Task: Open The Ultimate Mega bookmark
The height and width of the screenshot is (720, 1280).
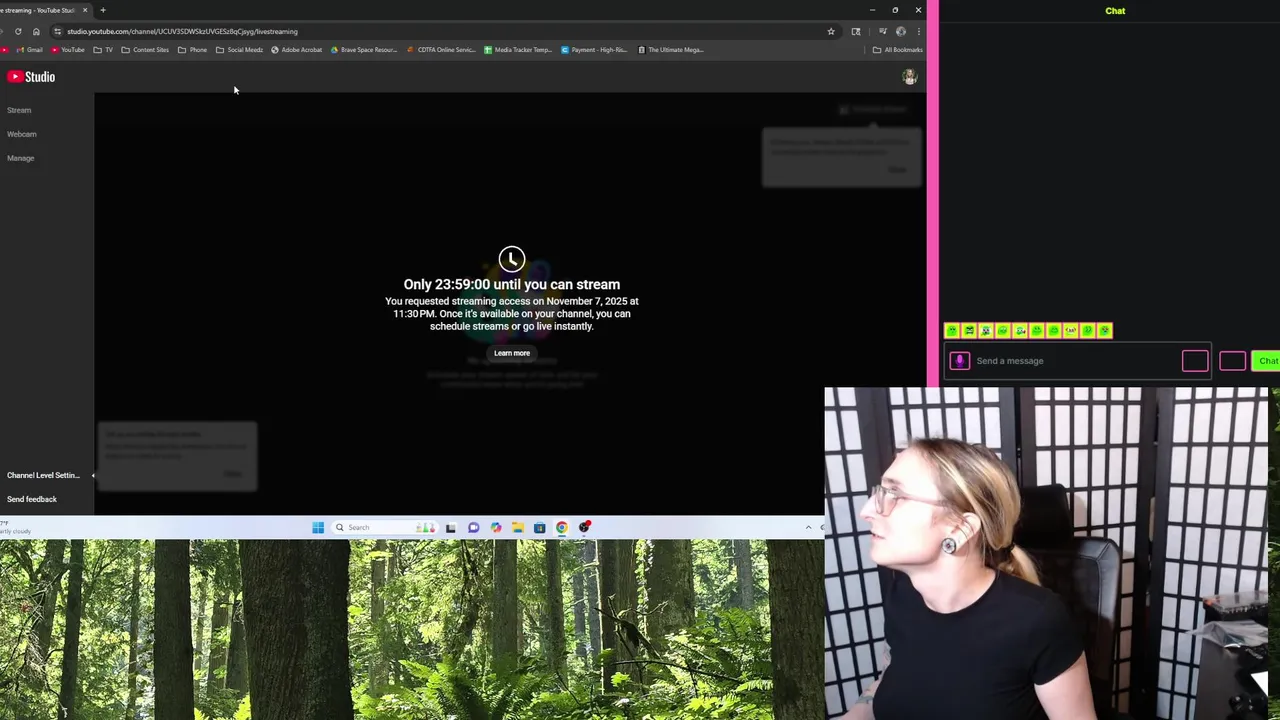Action: pyautogui.click(x=671, y=50)
